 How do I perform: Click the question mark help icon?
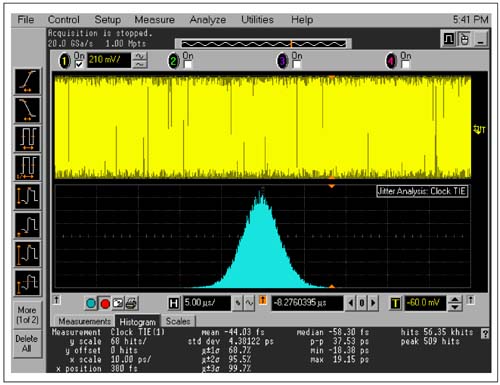tap(485, 334)
